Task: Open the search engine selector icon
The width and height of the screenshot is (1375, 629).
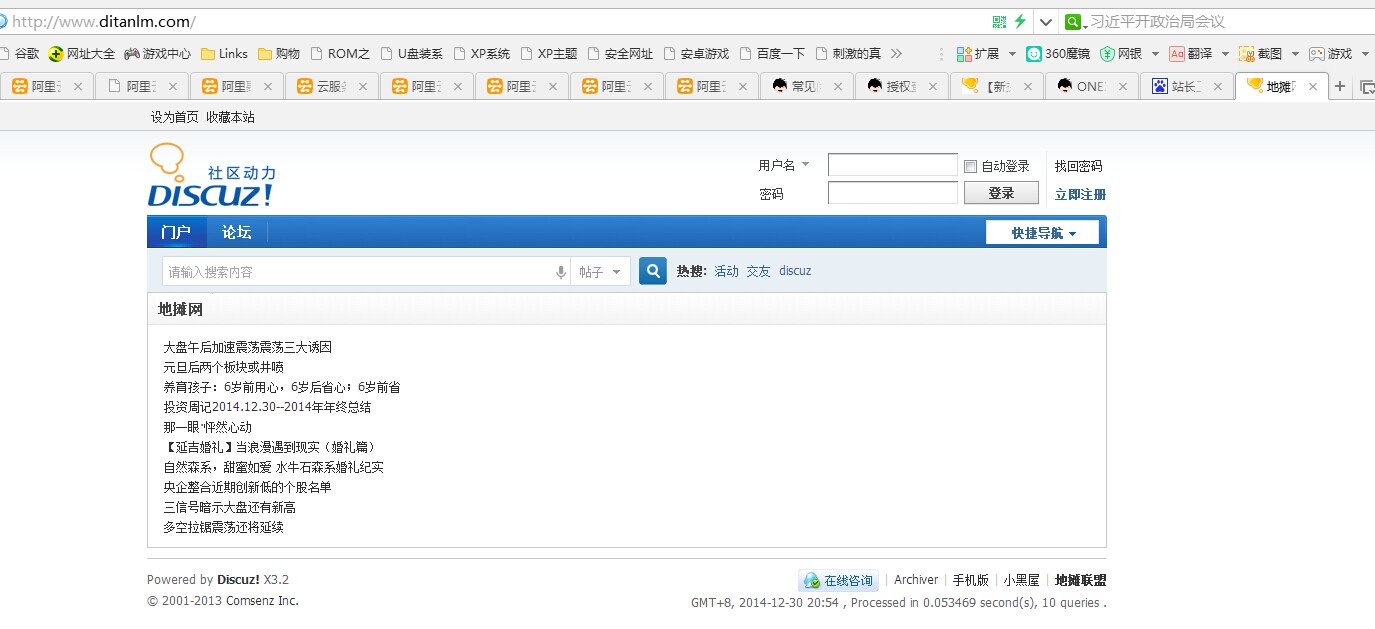Action: pyautogui.click(x=1075, y=22)
